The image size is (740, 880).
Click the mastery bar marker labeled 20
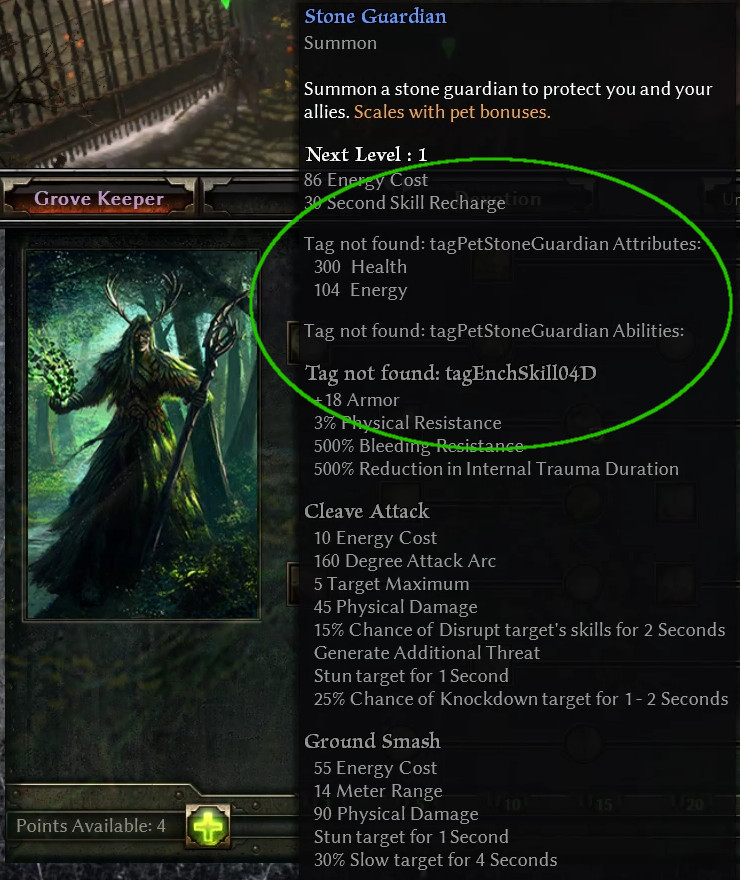(694, 805)
